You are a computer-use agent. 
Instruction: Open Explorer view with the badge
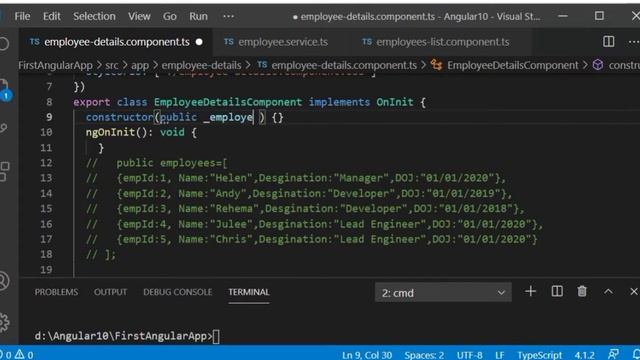click(x=5, y=89)
